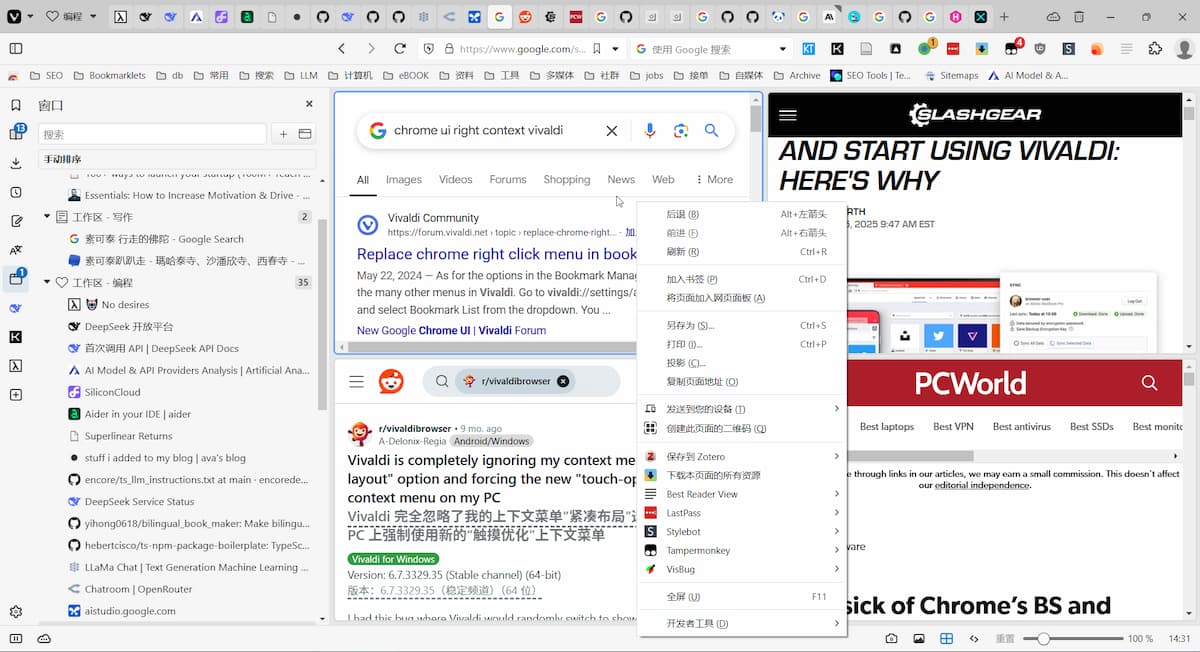Open the LLM bookmarks folder
Viewport: 1200px width, 652px height.
301,75
